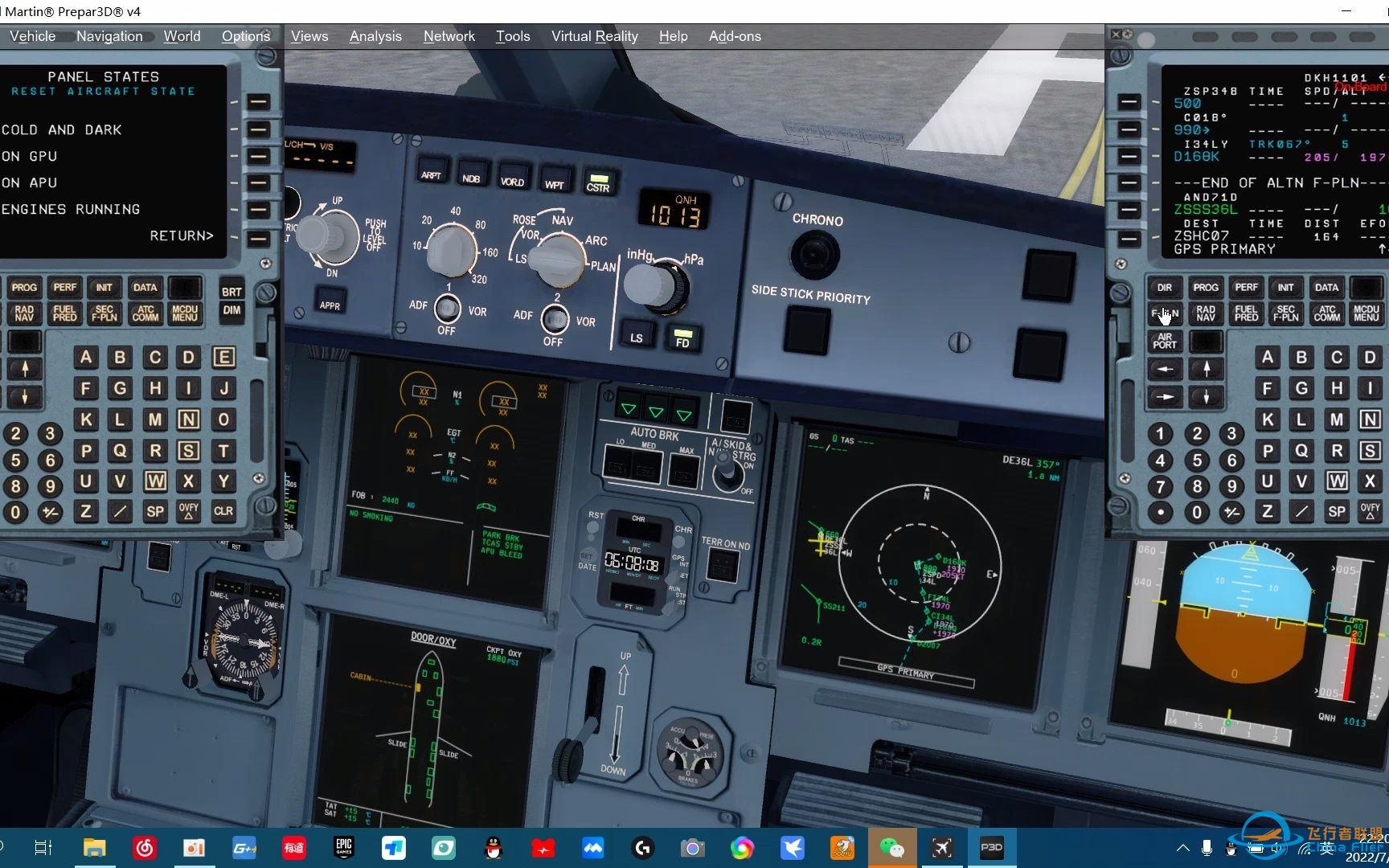Click AIR PORT key on right MCDU

point(1165,341)
